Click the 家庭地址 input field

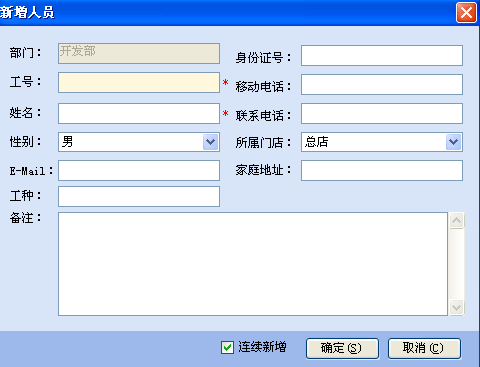[382, 170]
